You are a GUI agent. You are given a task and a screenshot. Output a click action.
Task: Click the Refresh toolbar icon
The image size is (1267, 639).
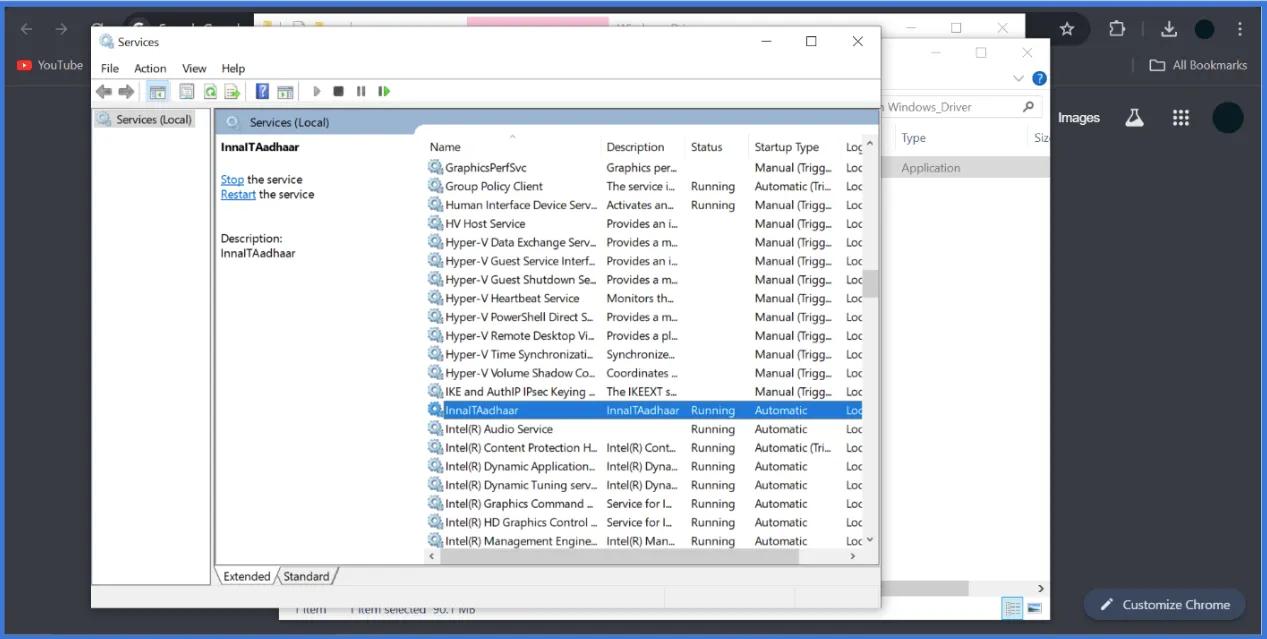(x=210, y=92)
